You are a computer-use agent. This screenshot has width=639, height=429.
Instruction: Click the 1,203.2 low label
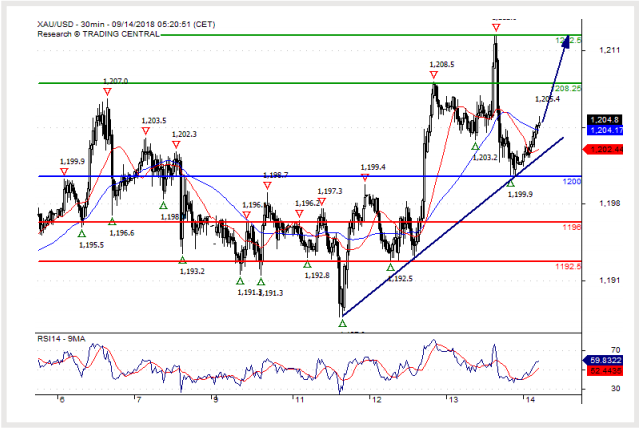[485, 157]
